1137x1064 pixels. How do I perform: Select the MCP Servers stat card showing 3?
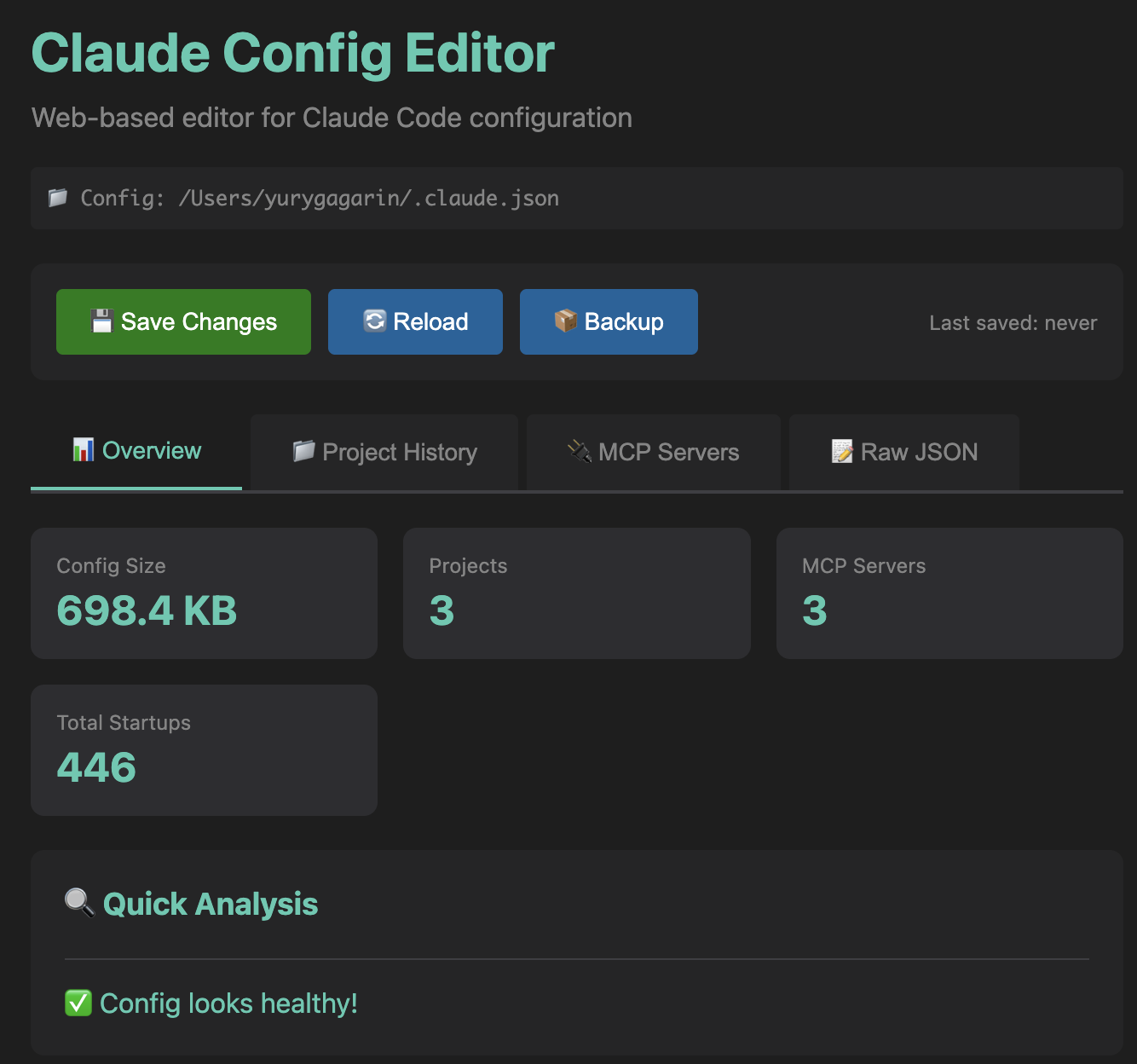pyautogui.click(x=949, y=593)
